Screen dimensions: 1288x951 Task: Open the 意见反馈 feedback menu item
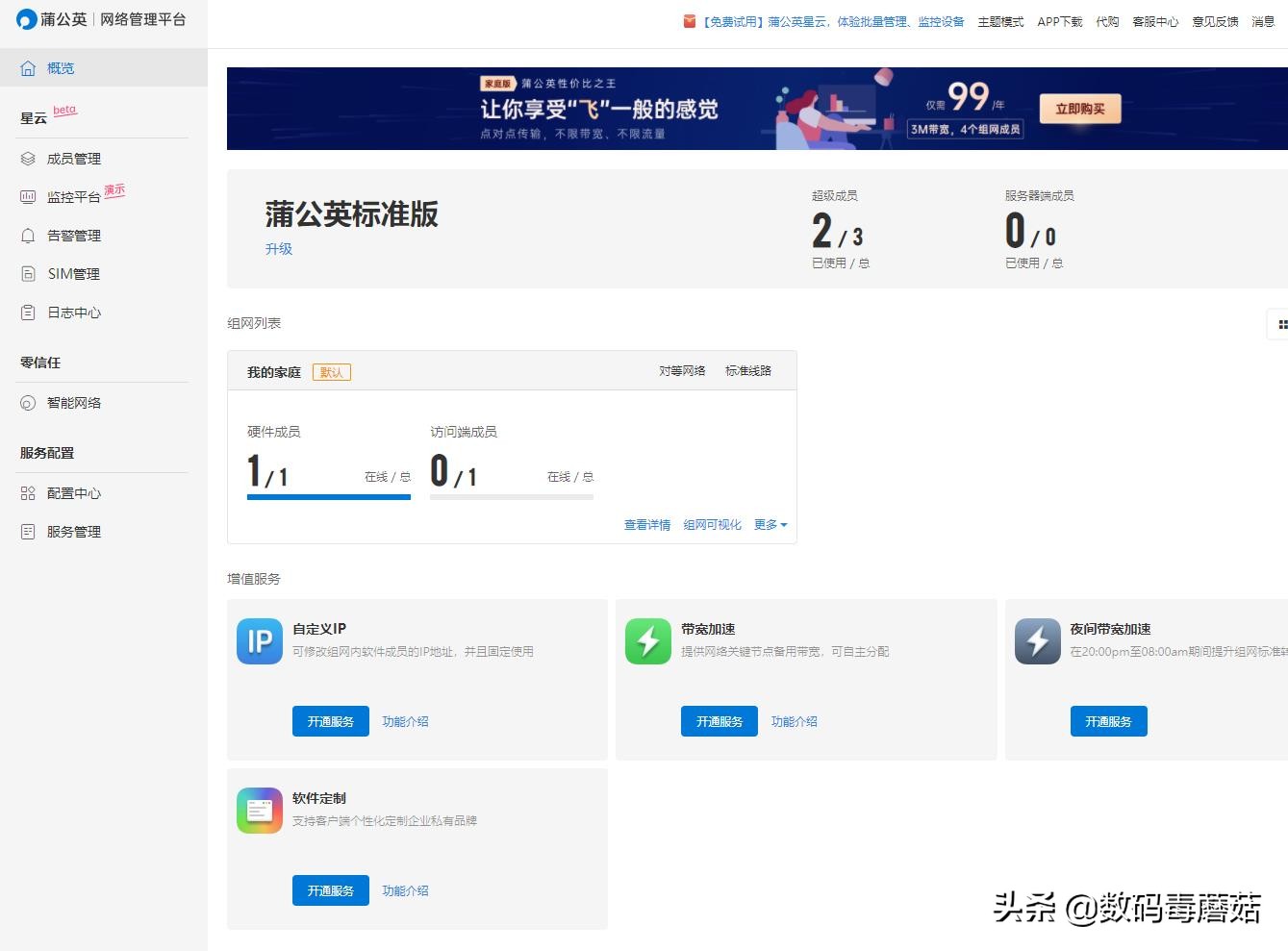pos(1214,21)
